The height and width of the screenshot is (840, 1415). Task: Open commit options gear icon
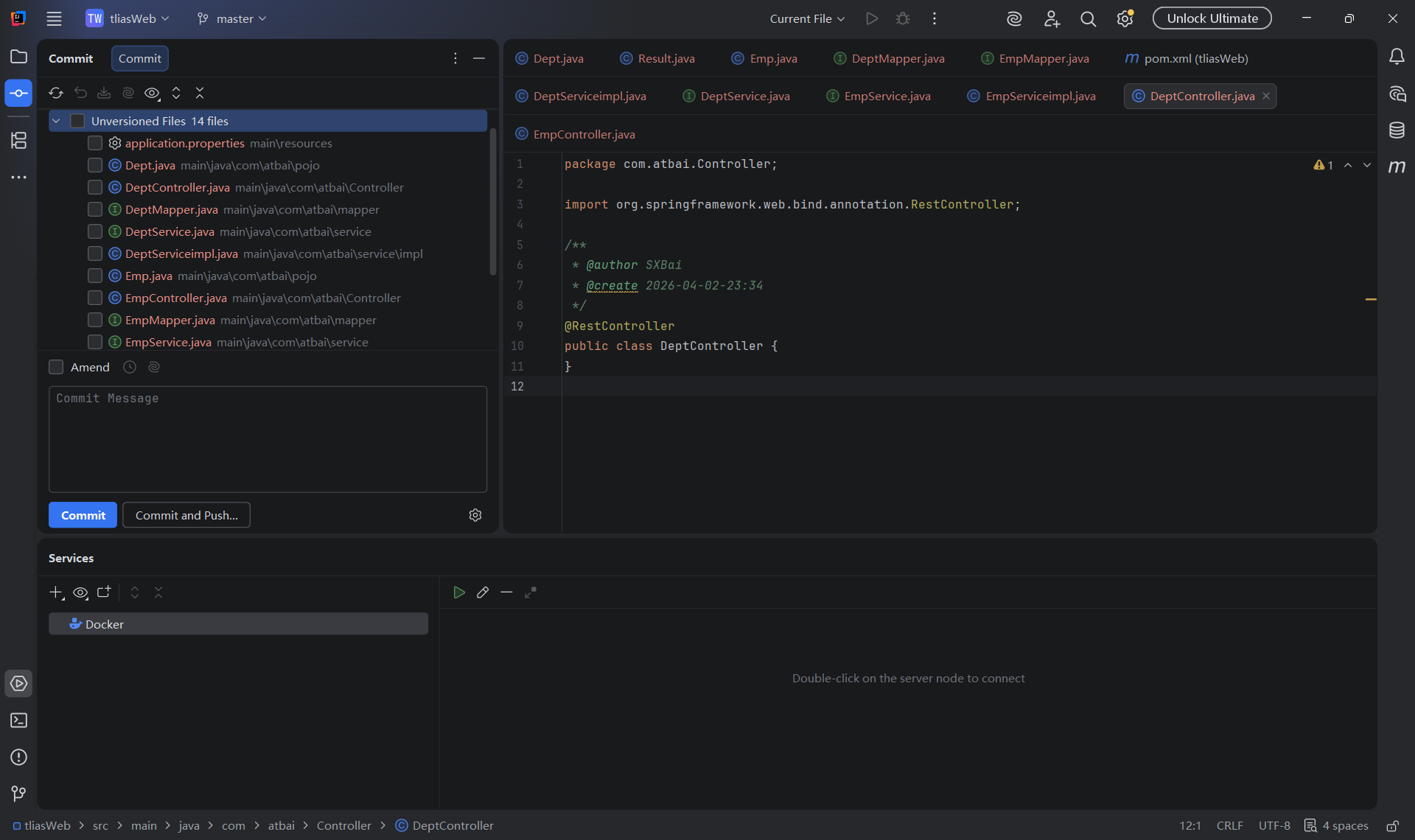475,515
